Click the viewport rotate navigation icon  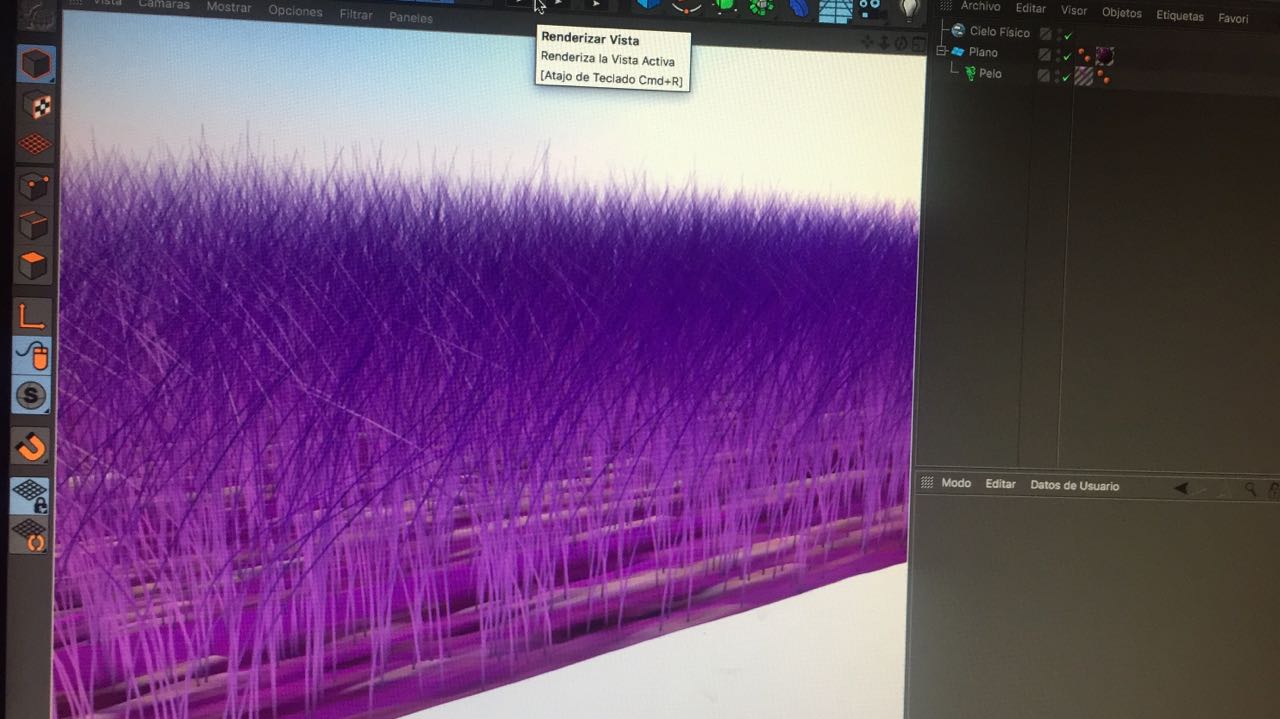pos(900,43)
